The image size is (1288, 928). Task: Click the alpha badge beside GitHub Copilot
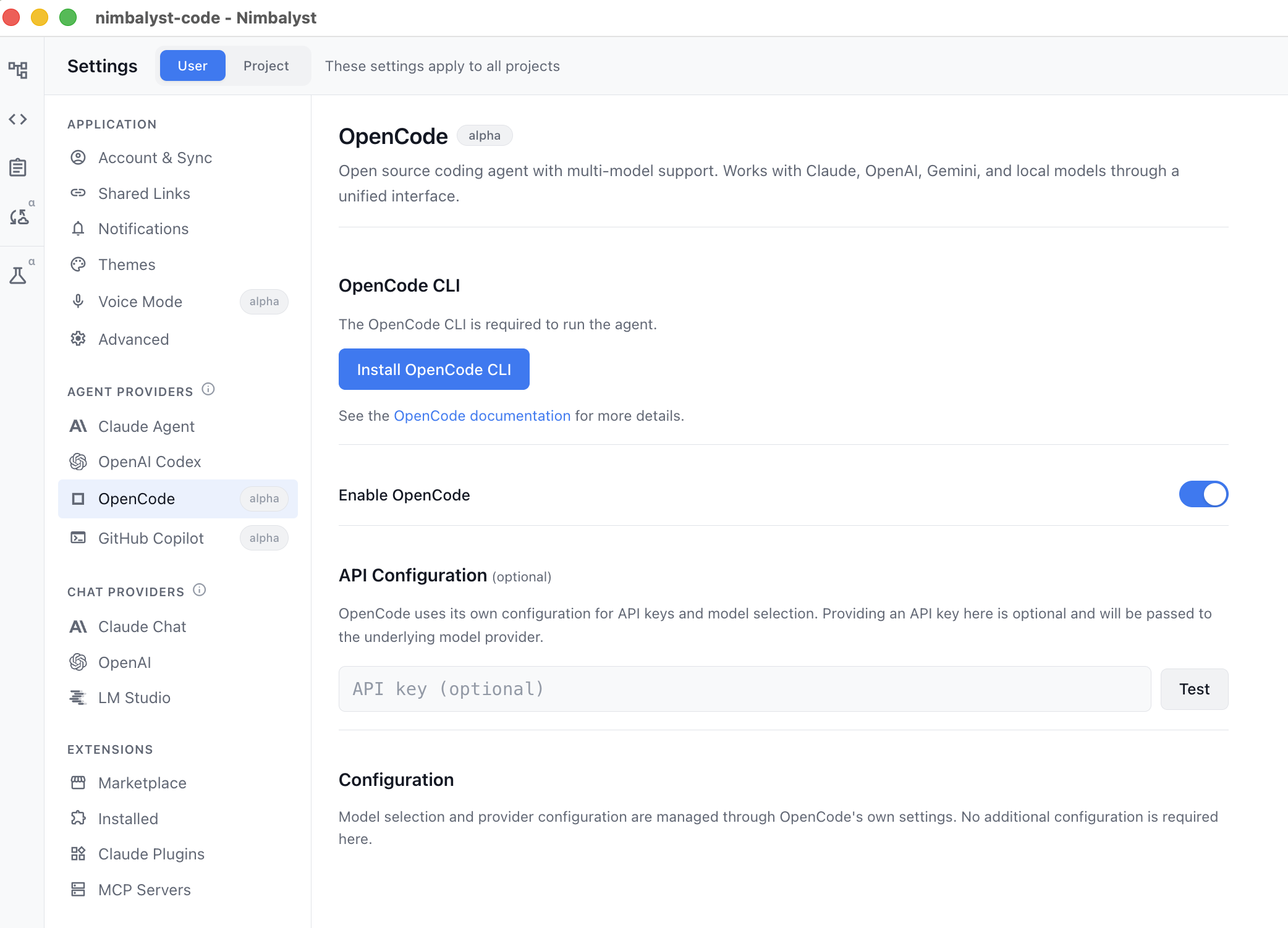point(264,538)
